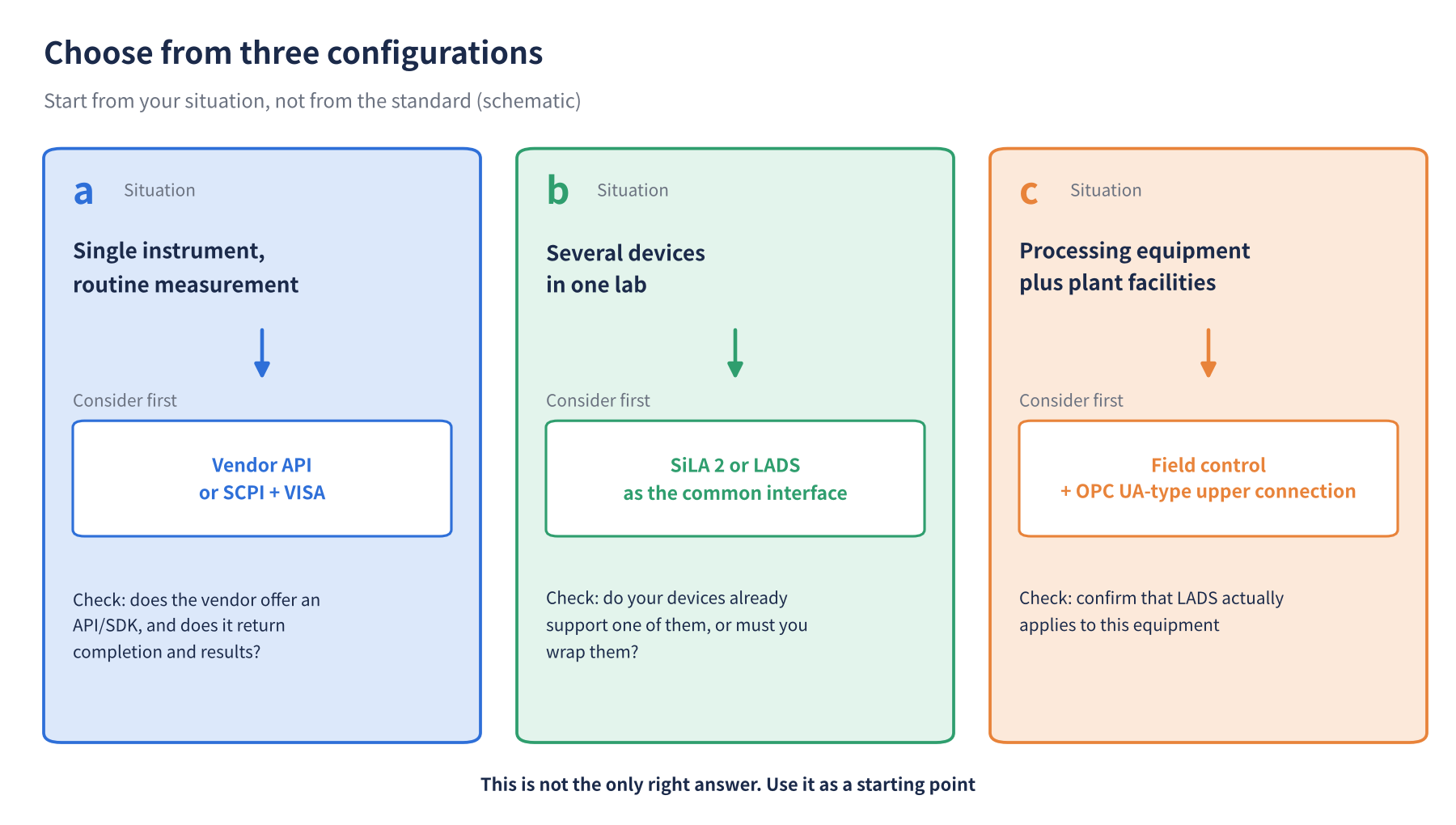Click the 'do your devices already support' text
1456x825 pixels.
point(676,624)
